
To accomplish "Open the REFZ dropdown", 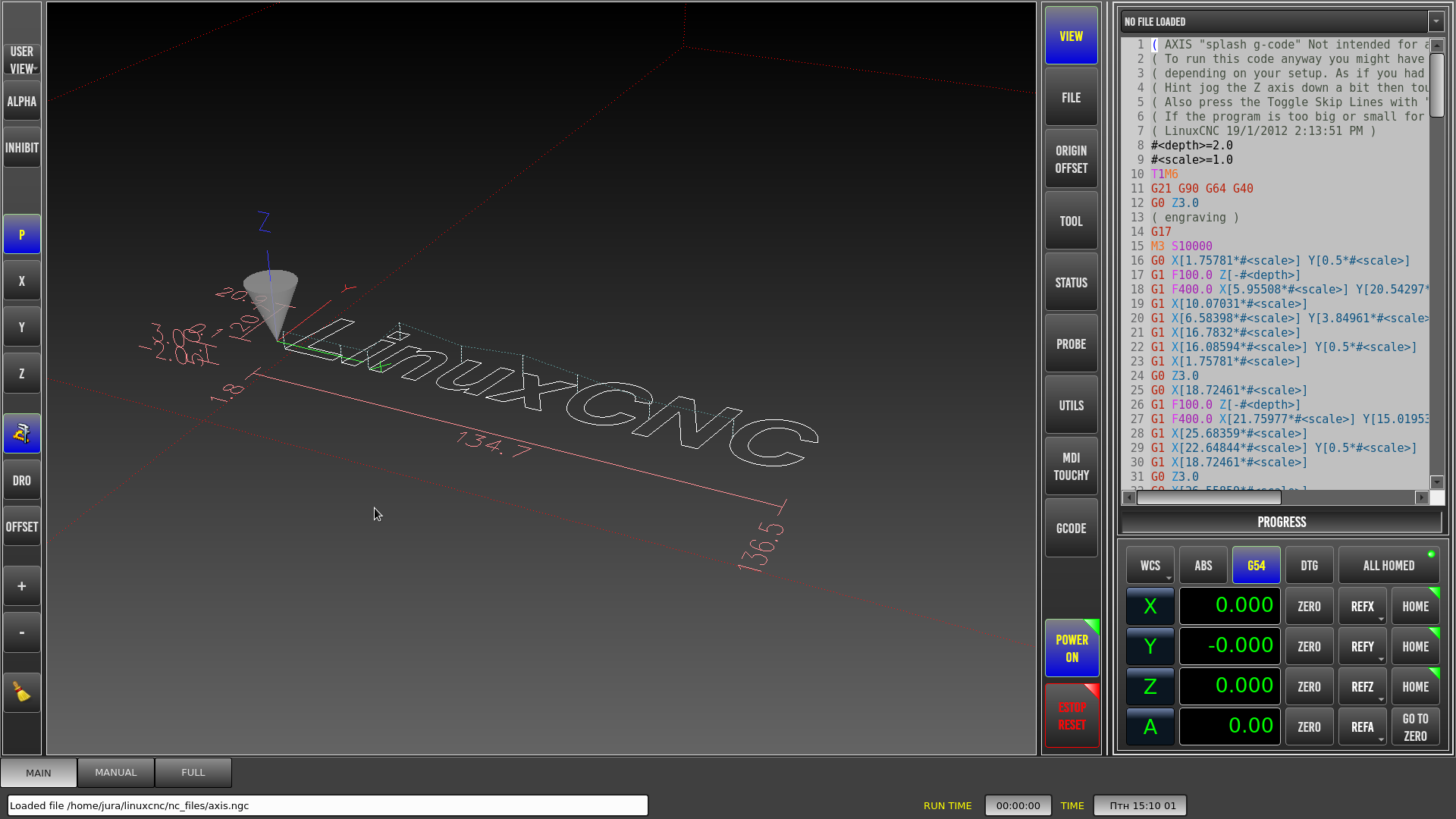I will tap(1362, 687).
